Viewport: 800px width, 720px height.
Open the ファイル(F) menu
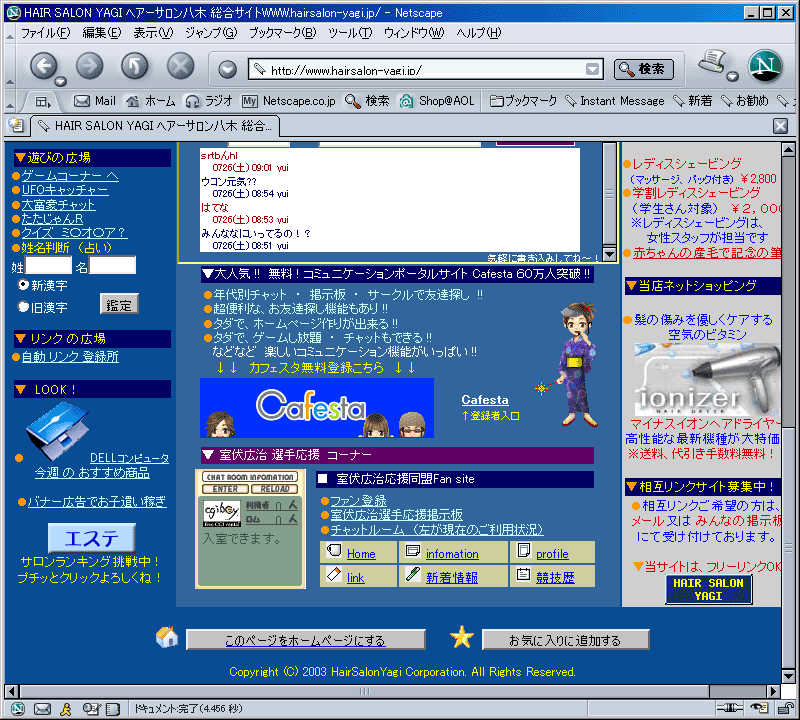click(x=45, y=33)
